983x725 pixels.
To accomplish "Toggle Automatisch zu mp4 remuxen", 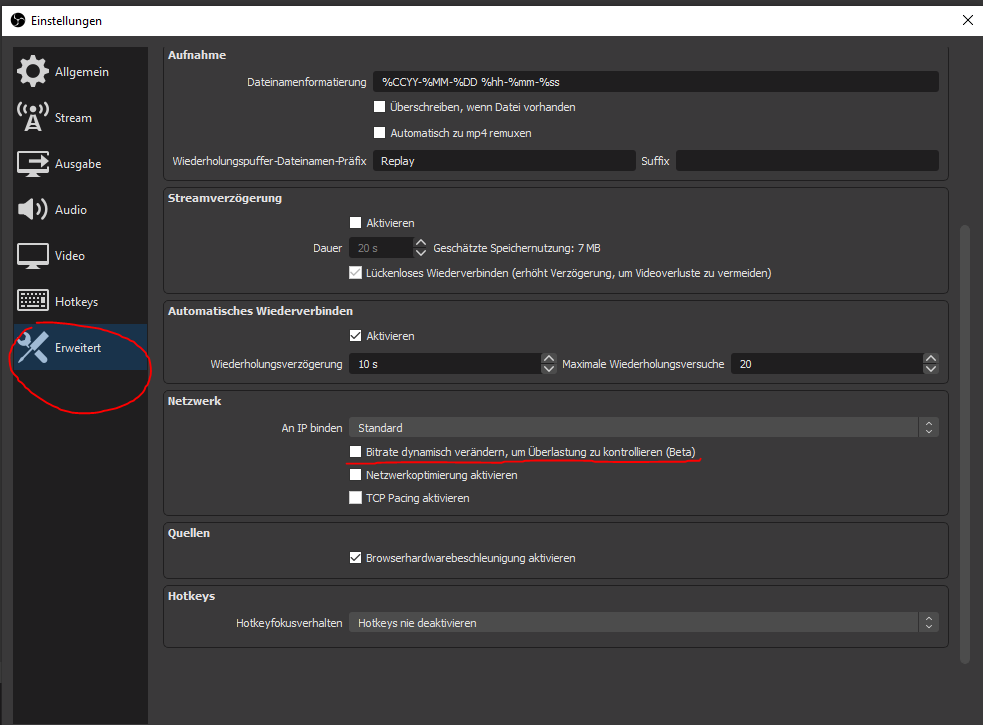I will coord(380,132).
